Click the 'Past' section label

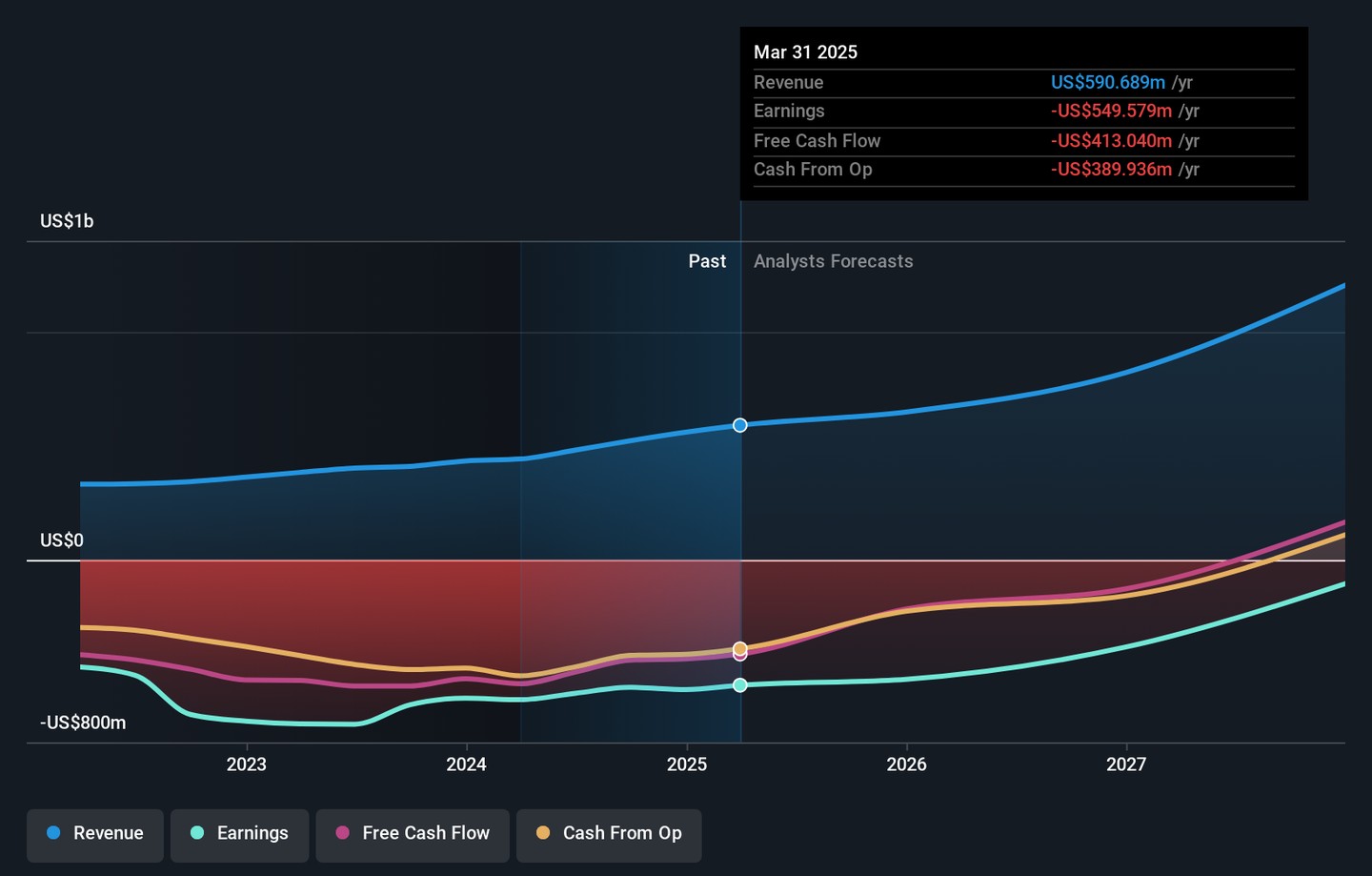(707, 261)
